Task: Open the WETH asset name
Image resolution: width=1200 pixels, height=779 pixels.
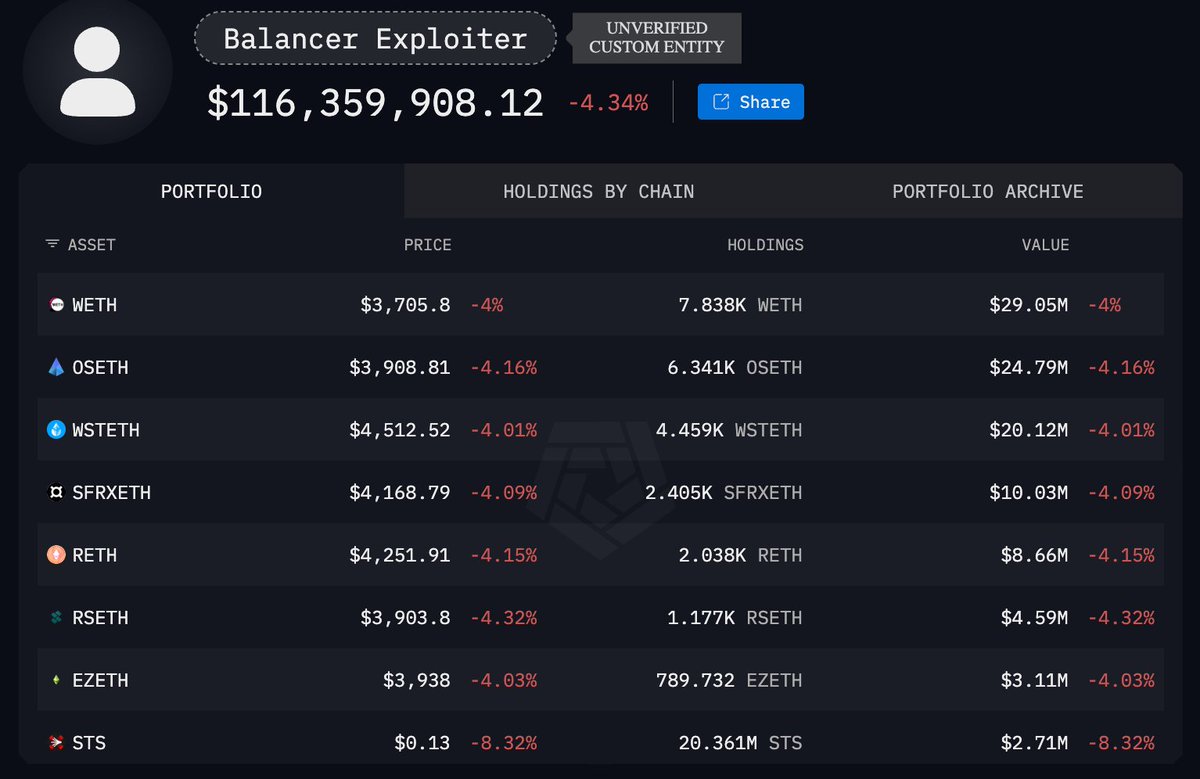Action: click(x=95, y=305)
